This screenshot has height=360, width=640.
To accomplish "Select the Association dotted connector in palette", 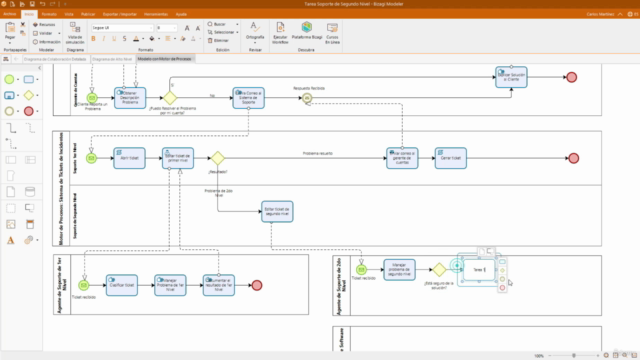I will pyautogui.click(x=30, y=128).
